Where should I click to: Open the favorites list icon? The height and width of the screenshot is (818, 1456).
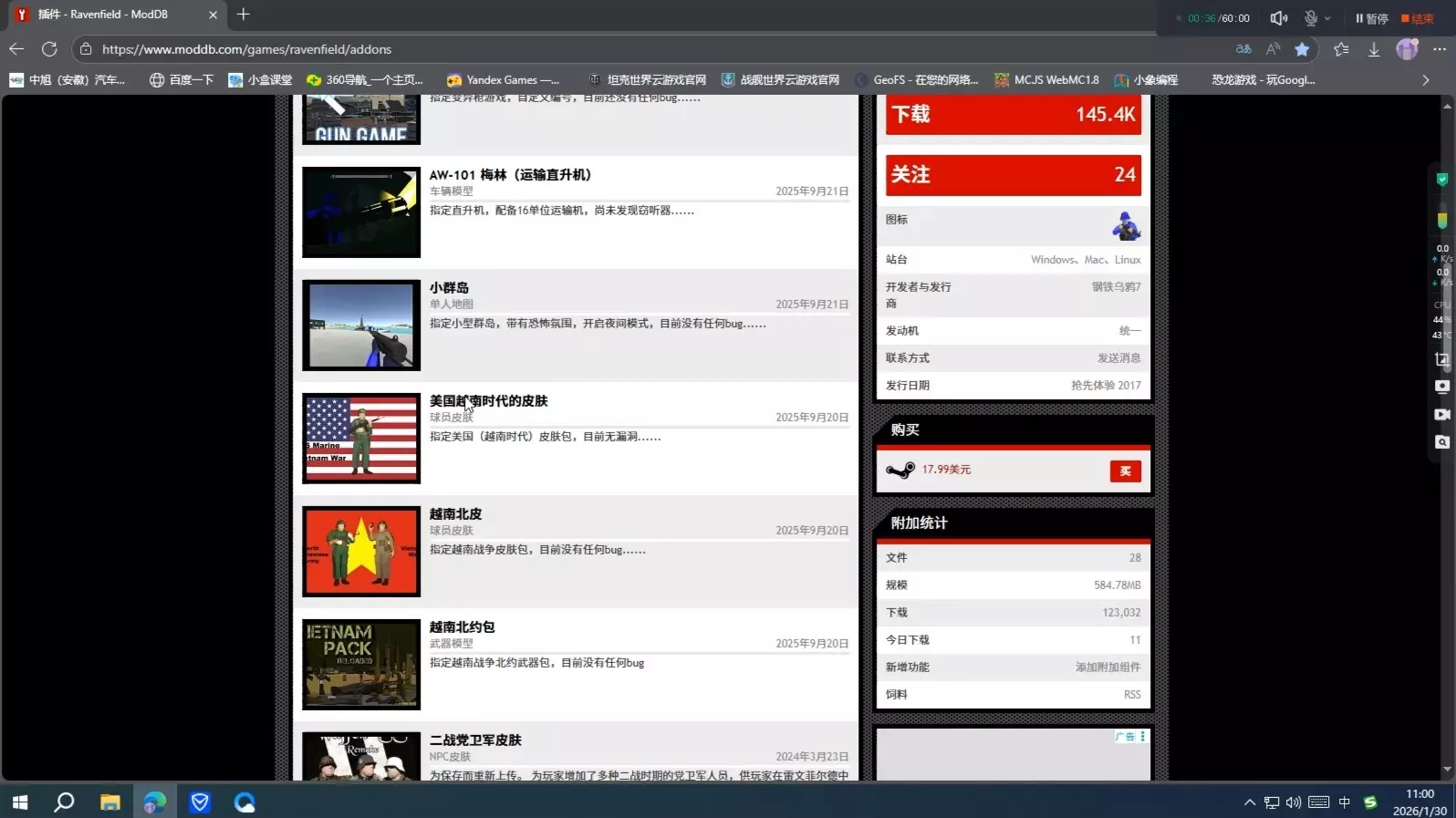coord(1341,49)
